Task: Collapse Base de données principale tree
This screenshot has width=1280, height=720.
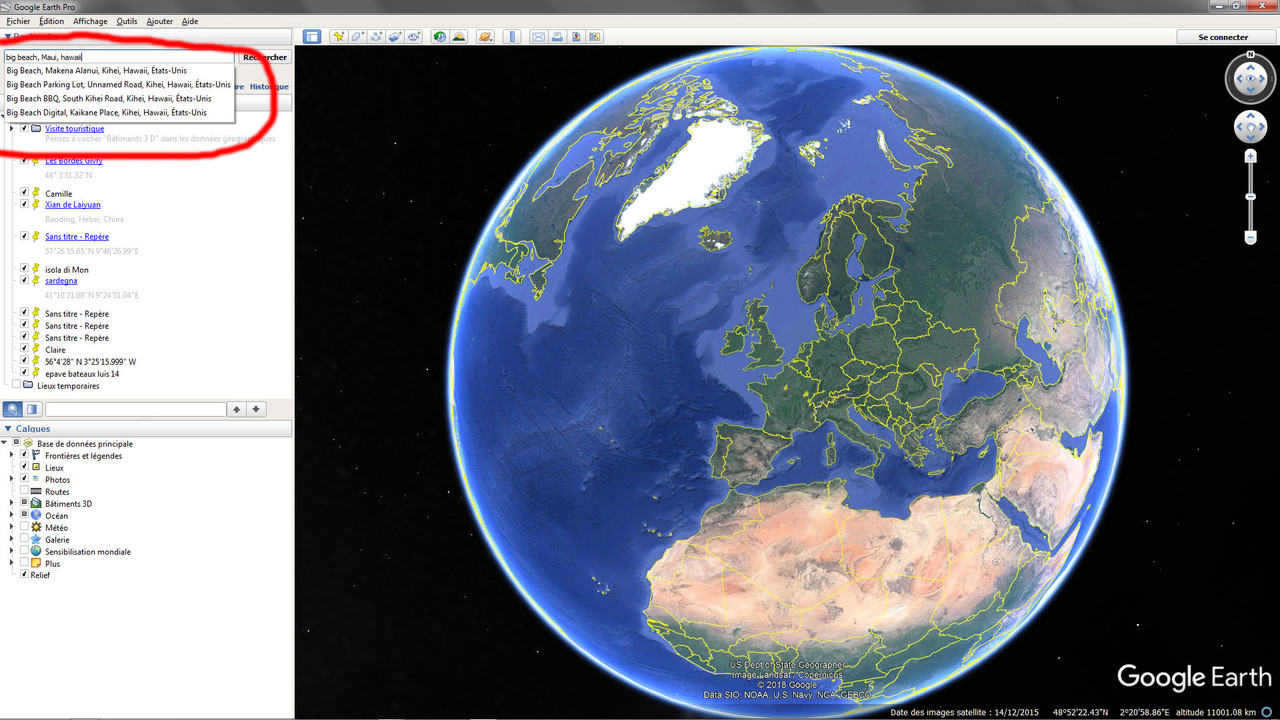Action: point(4,443)
